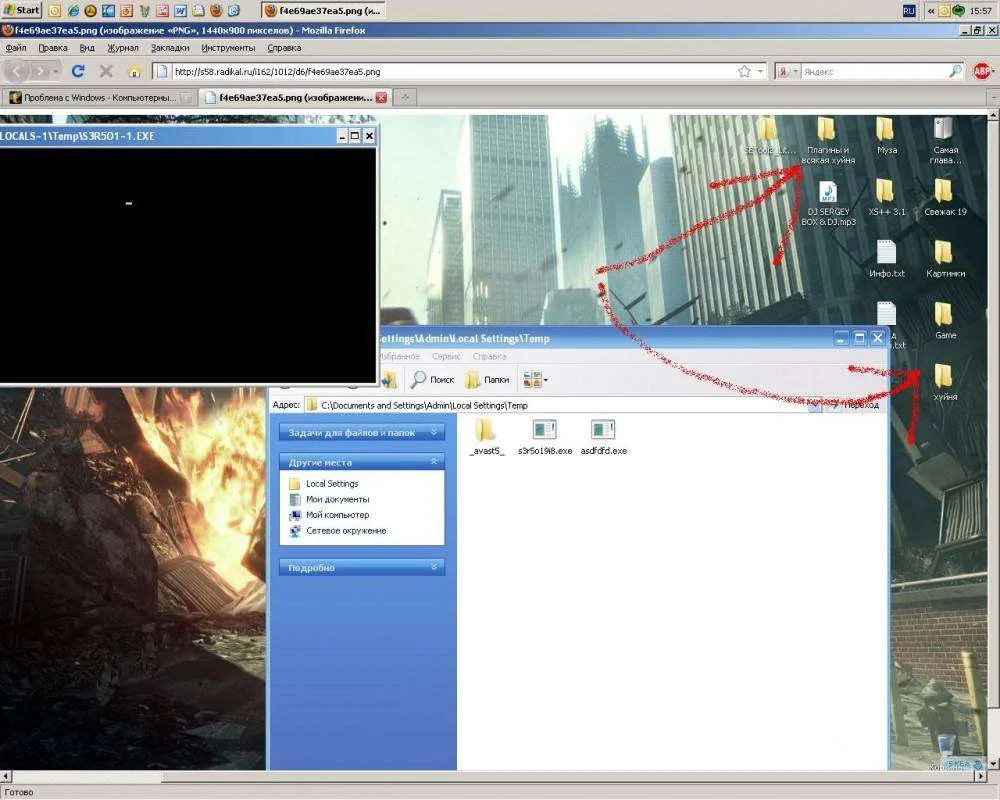Switch to Проблема с Windows tab
This screenshot has width=1000, height=800.
[x=99, y=98]
